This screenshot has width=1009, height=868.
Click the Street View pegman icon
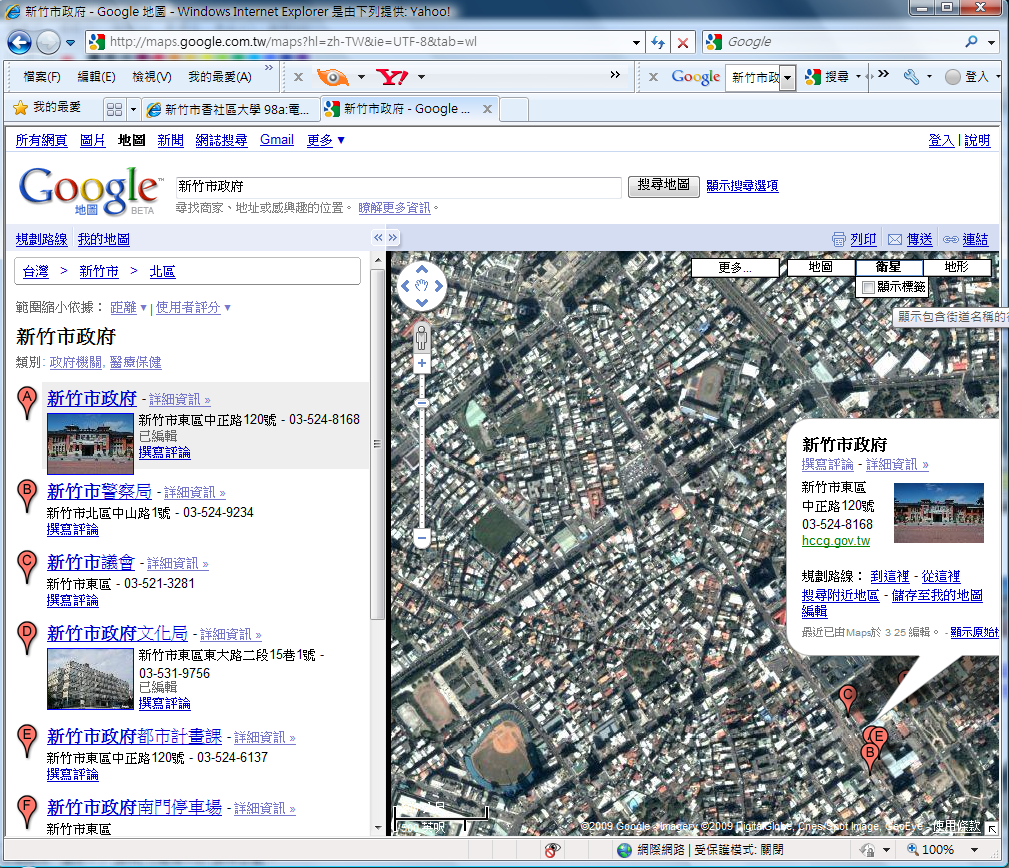[x=421, y=337]
